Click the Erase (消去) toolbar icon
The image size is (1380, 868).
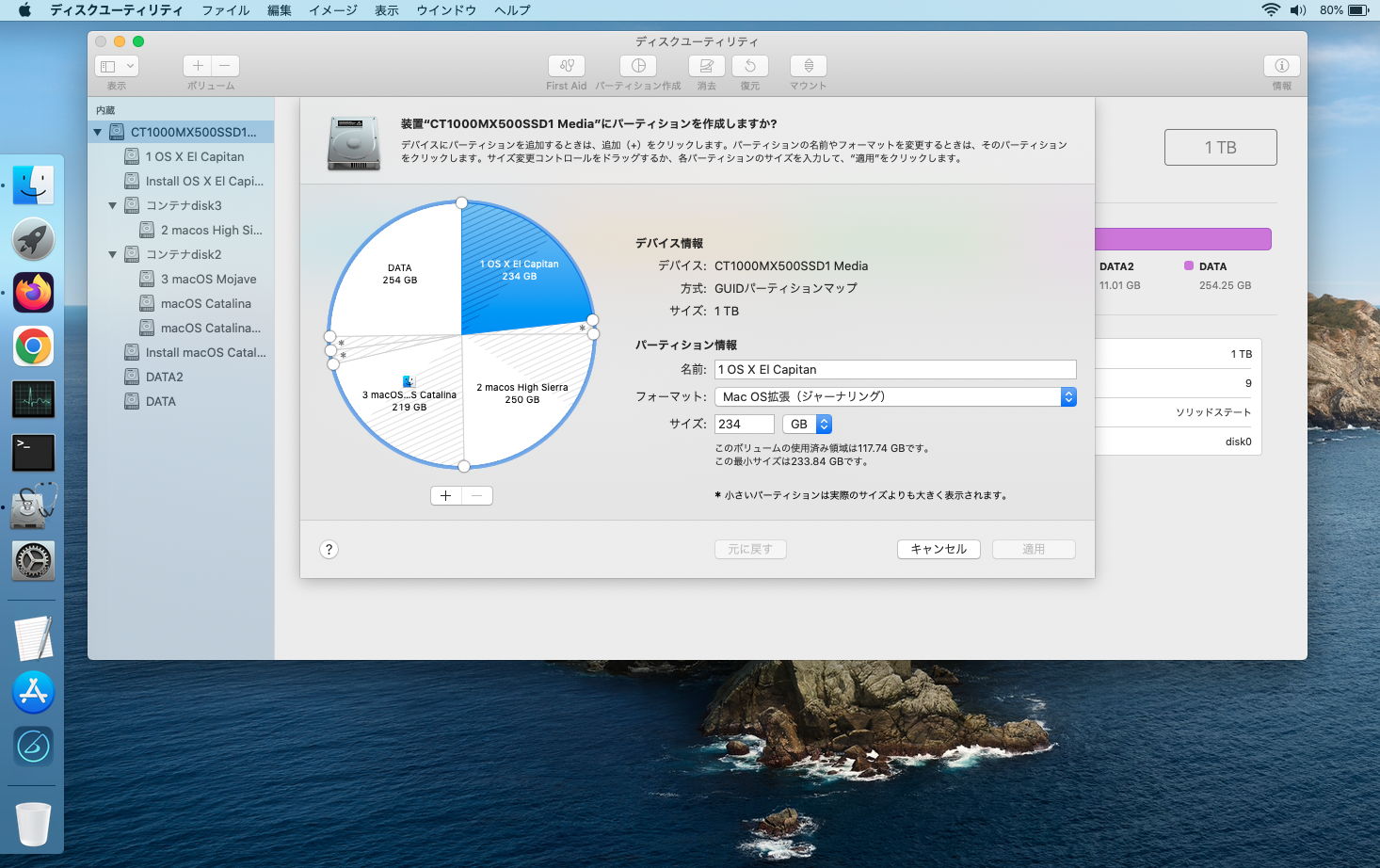(x=706, y=66)
